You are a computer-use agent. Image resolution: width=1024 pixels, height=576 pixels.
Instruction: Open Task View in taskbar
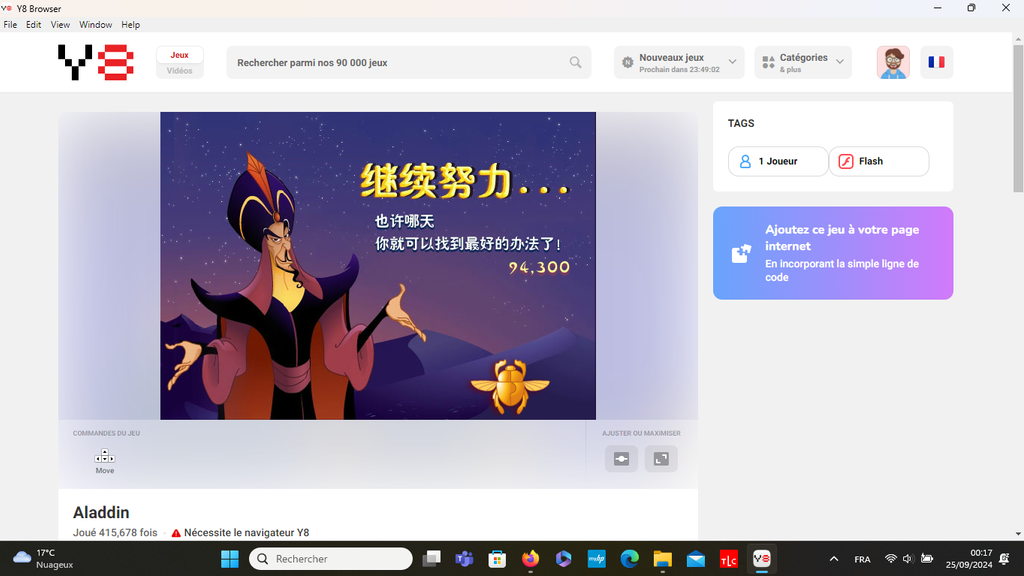point(432,559)
